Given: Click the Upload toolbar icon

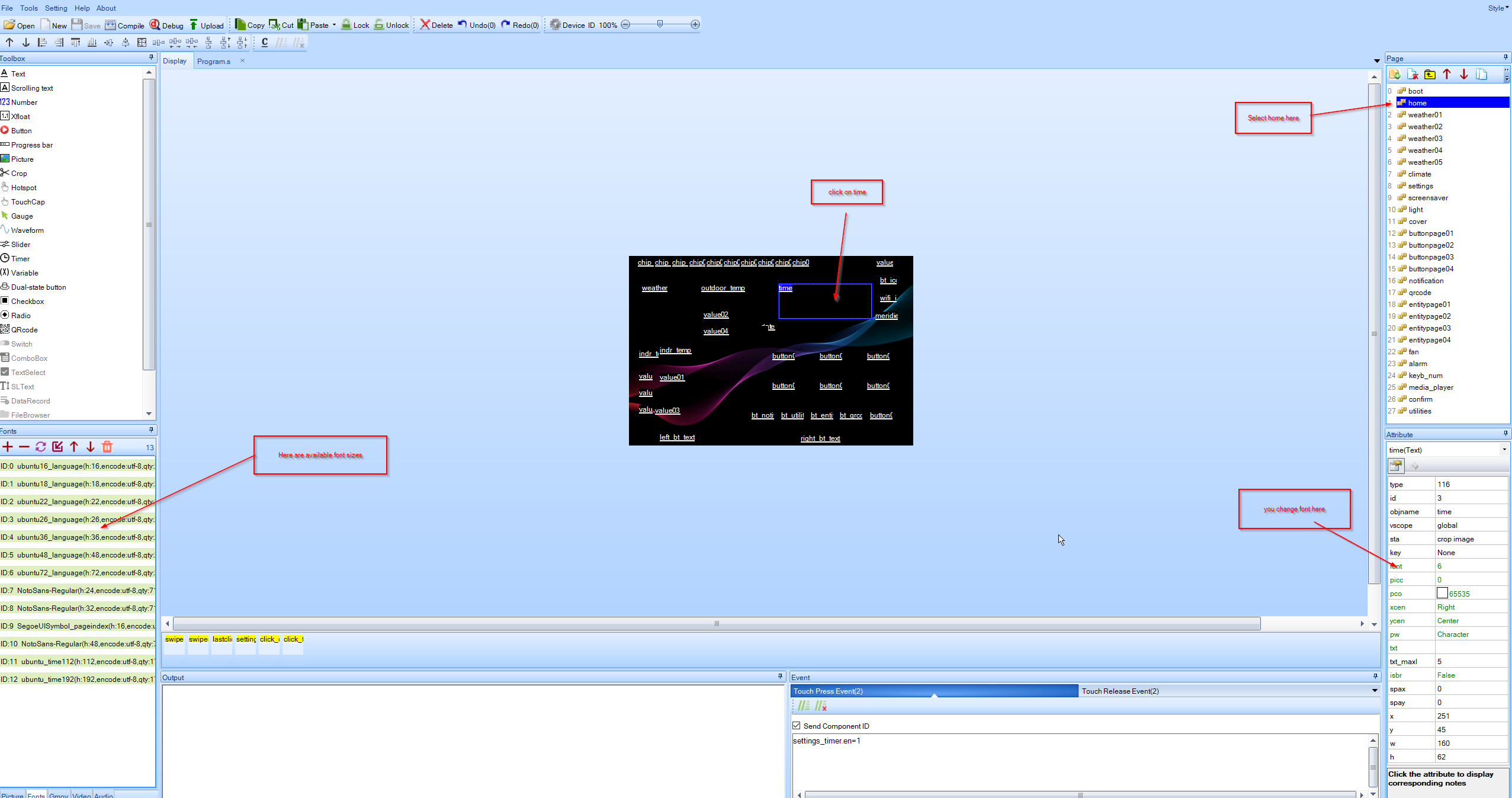Looking at the screenshot, I should pos(194,25).
